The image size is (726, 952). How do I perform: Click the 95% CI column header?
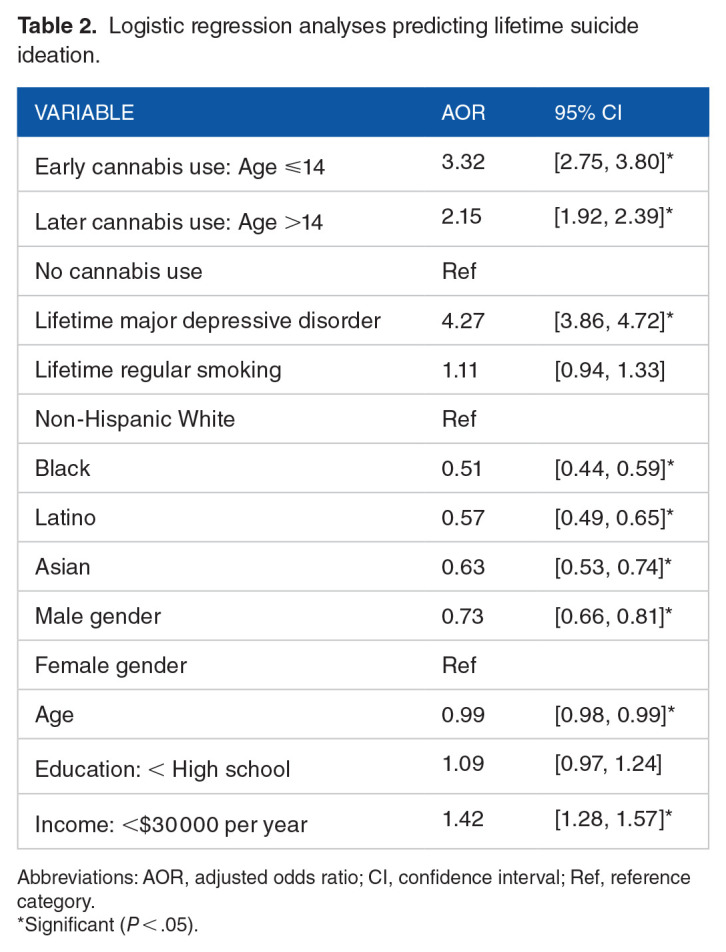(x=588, y=112)
